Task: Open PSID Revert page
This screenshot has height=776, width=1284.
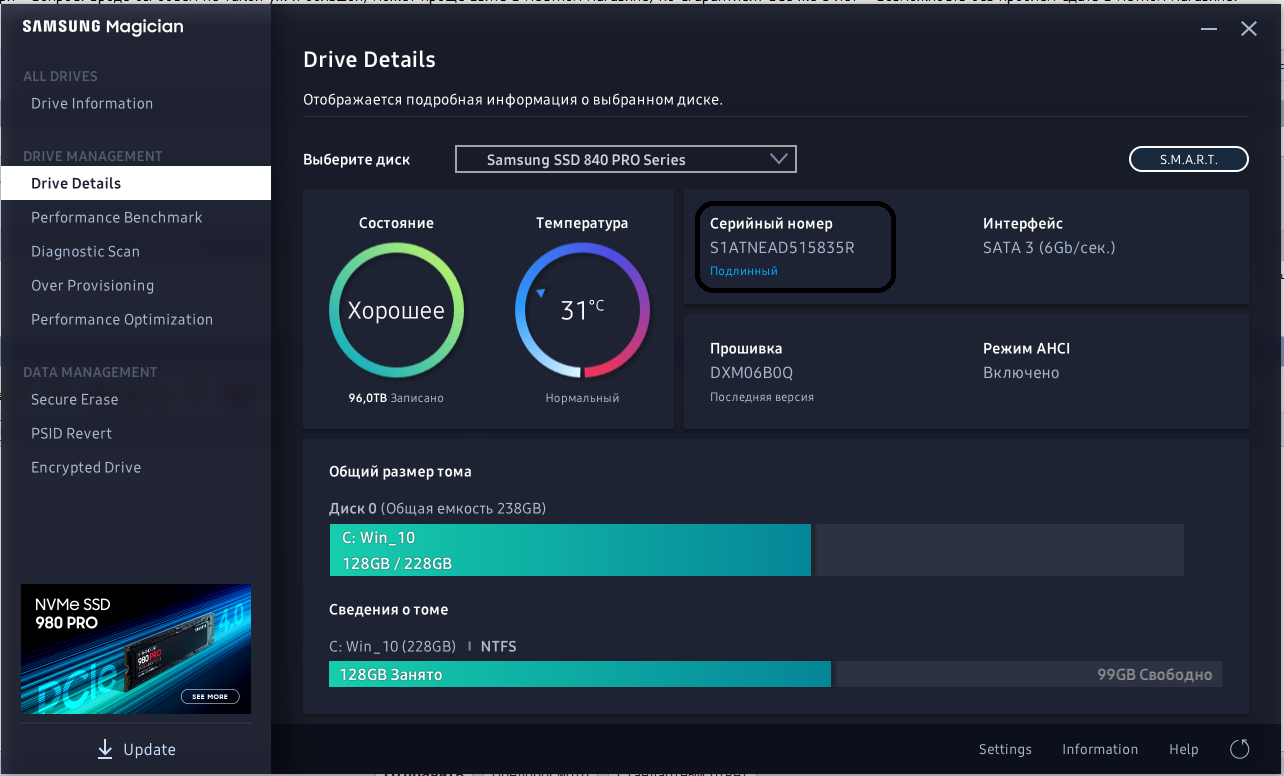Action: 71,433
